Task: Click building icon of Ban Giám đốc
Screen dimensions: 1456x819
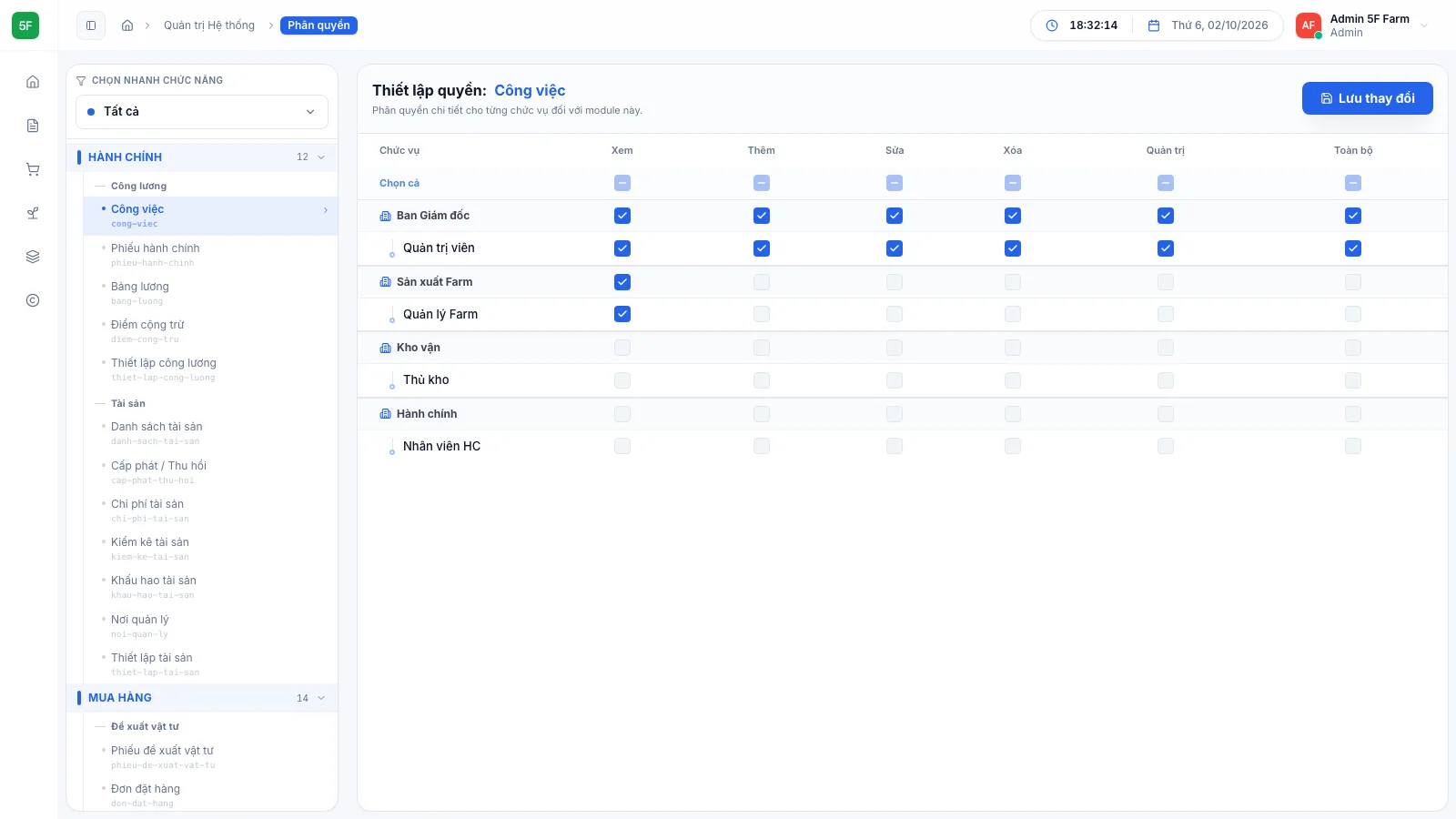Action: [385, 216]
